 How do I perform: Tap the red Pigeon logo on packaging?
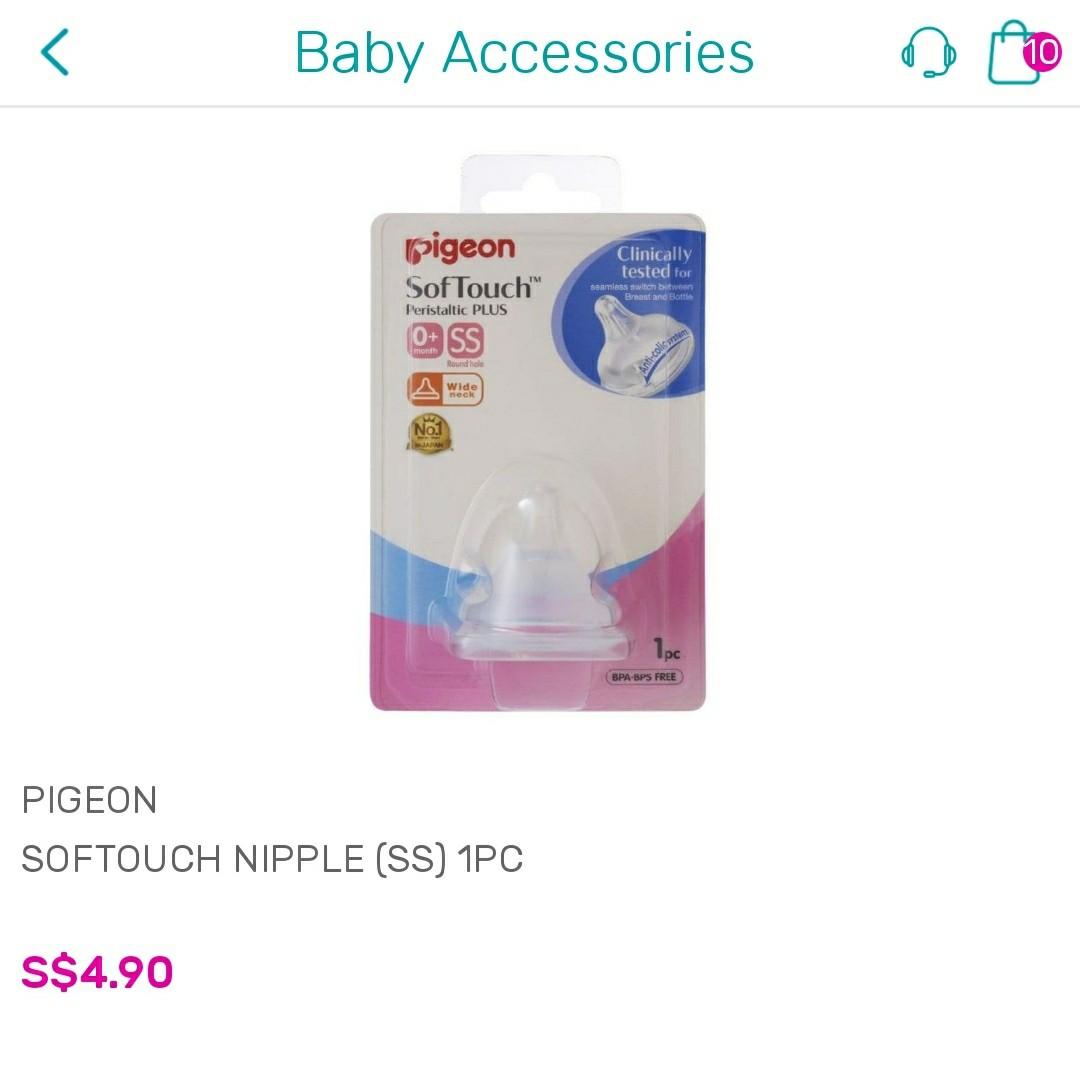[x=460, y=249]
